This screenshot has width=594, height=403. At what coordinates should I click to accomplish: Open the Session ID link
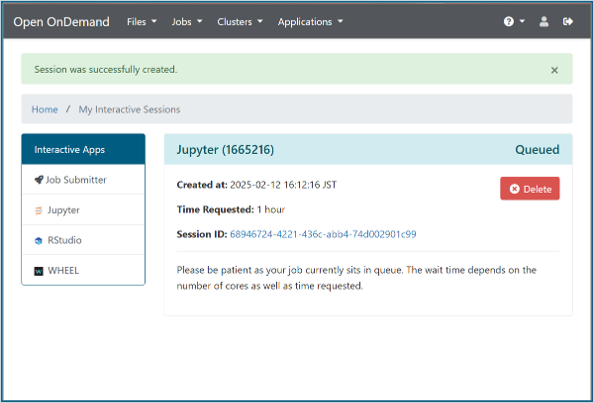point(323,234)
